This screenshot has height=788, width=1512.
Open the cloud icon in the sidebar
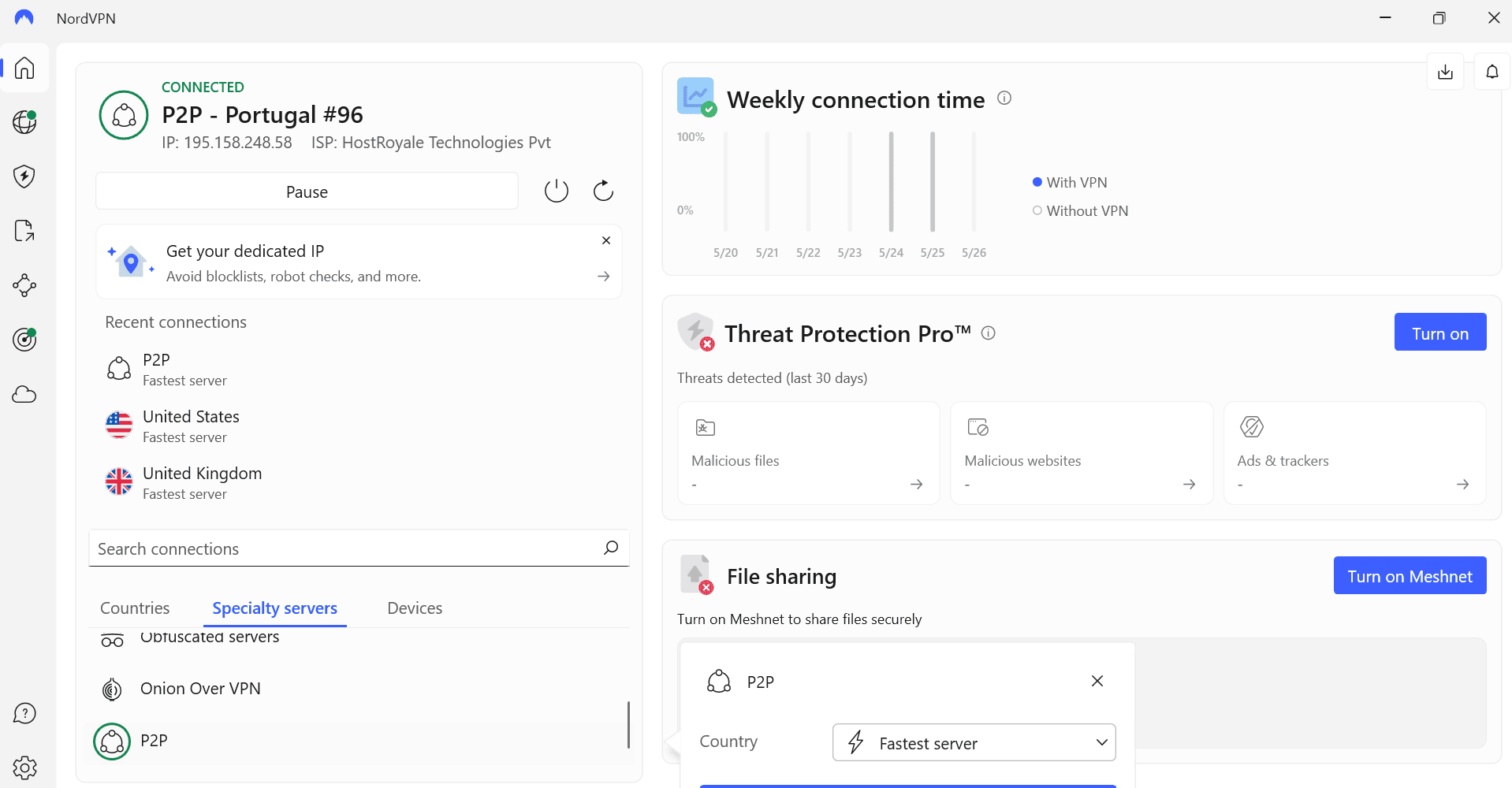[x=24, y=394]
